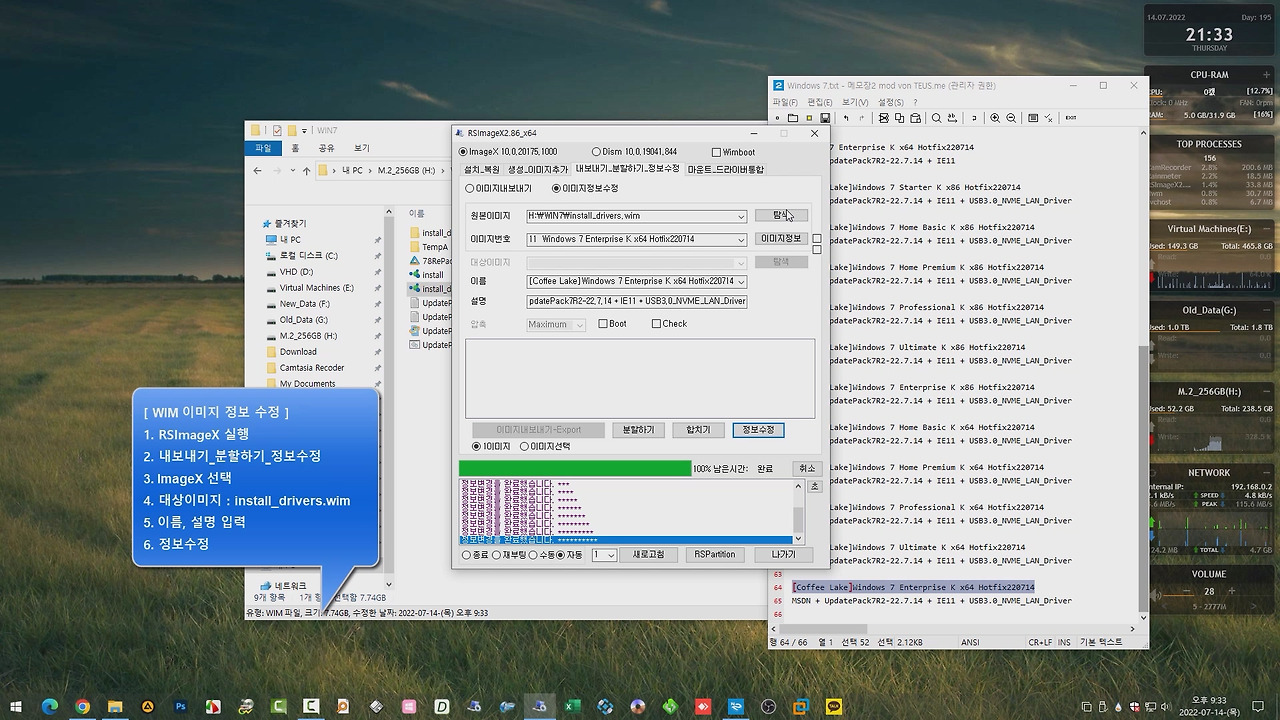
Task: Click the RSPartition button
Action: (x=715, y=555)
